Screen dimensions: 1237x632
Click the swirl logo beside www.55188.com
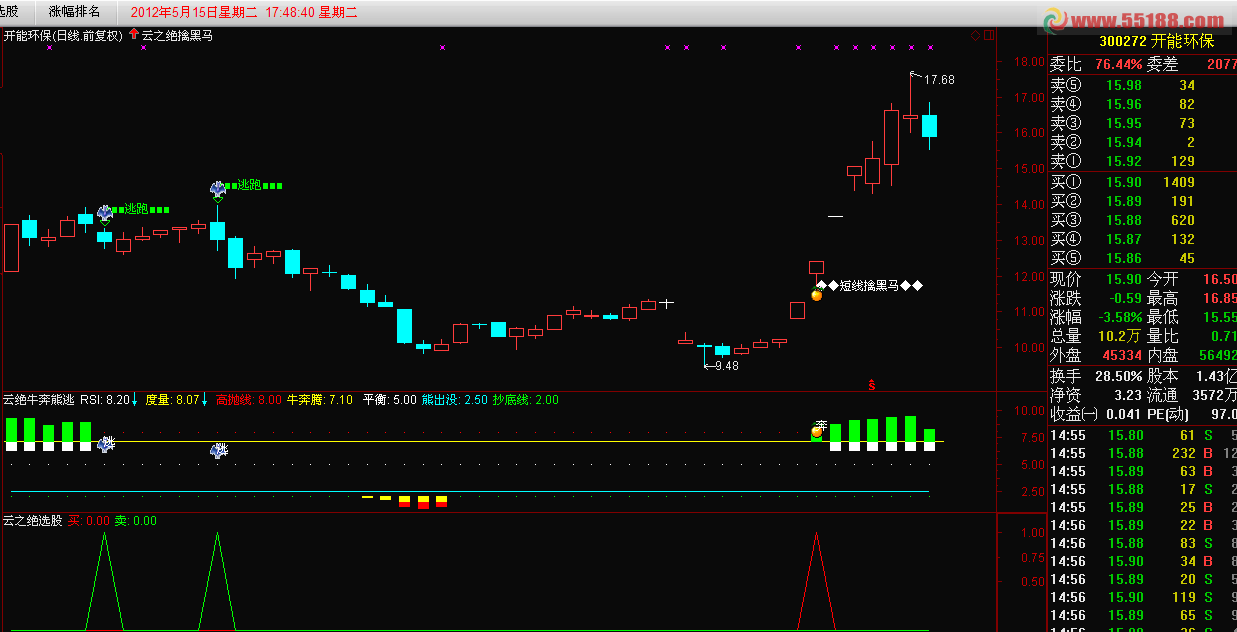(1057, 21)
